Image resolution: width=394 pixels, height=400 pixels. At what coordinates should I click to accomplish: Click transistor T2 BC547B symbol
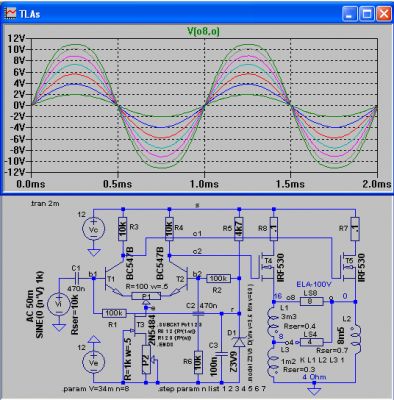[x=179, y=278]
